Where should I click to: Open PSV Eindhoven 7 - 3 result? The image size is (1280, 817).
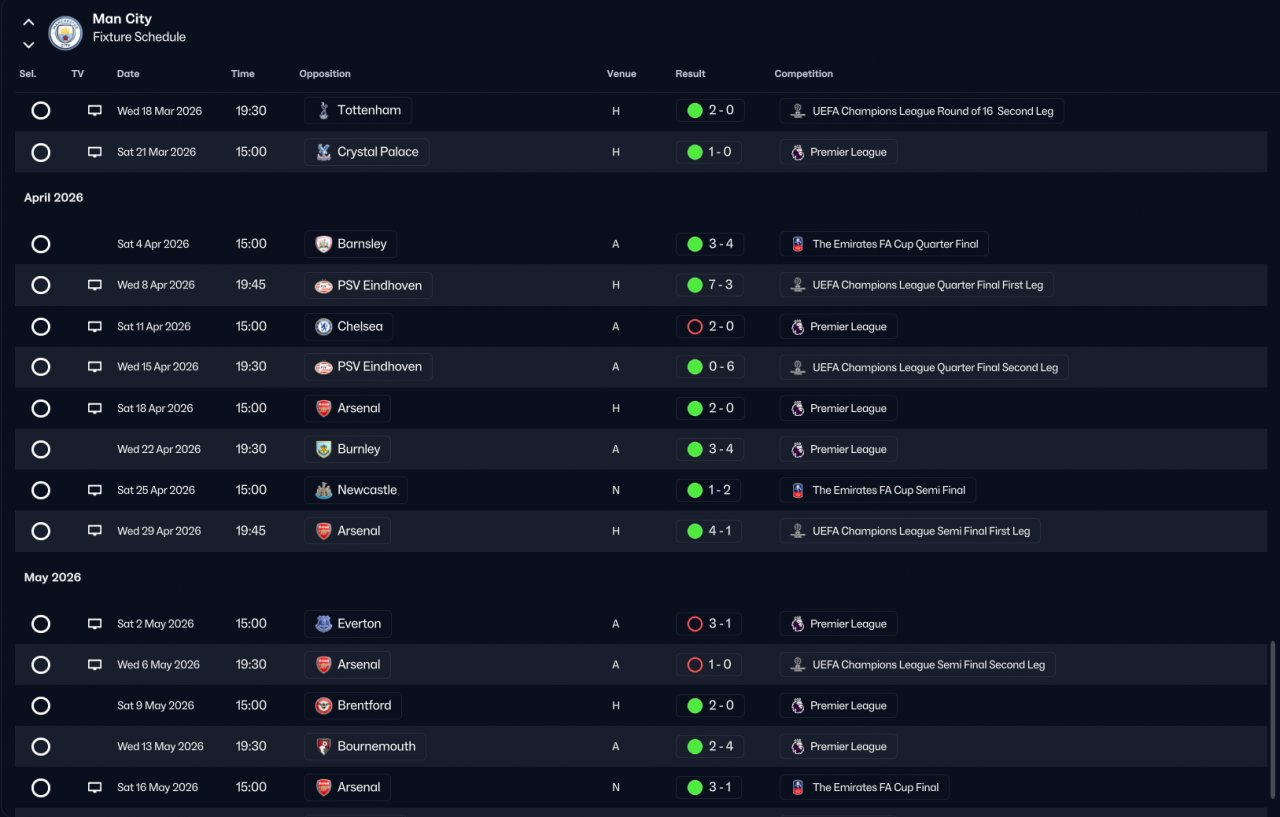[709, 285]
